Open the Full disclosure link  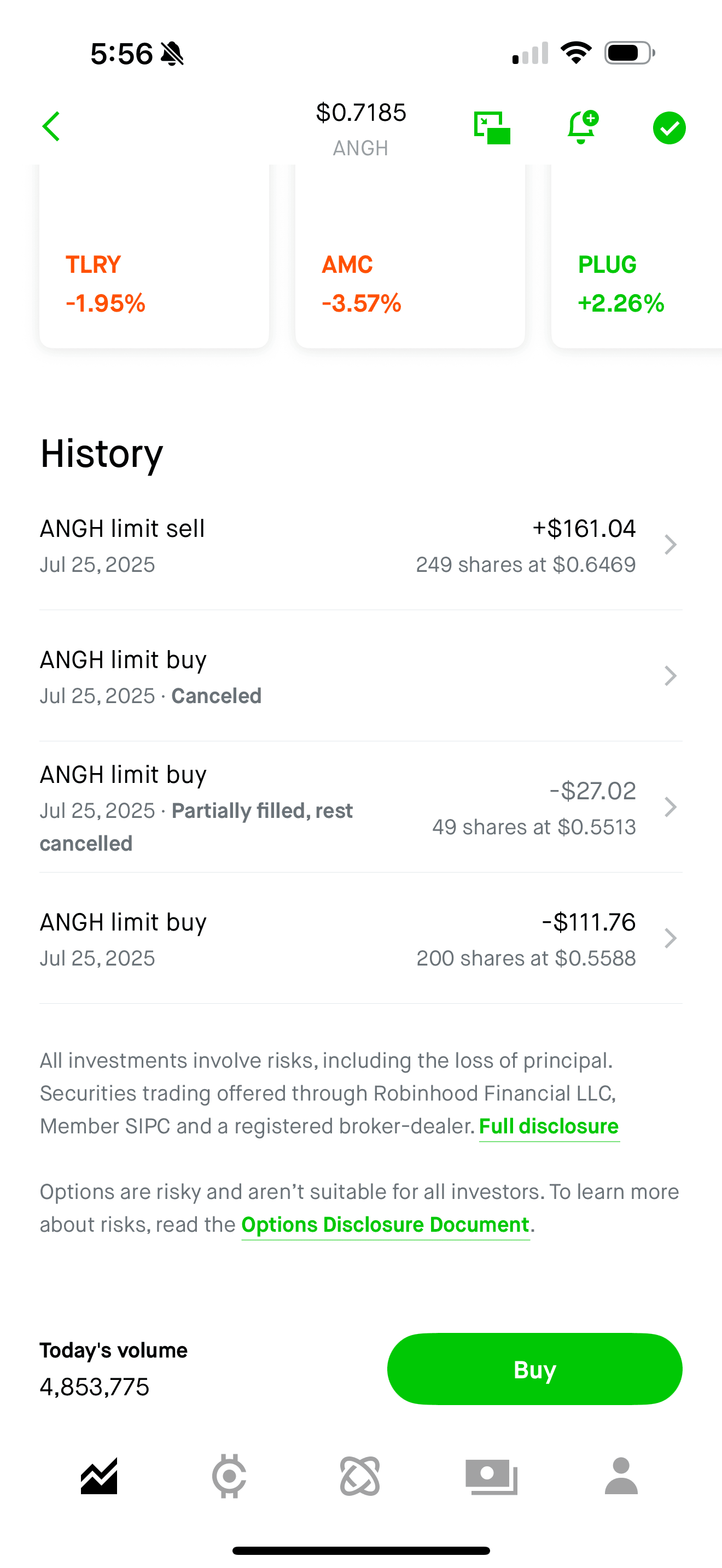549,1126
